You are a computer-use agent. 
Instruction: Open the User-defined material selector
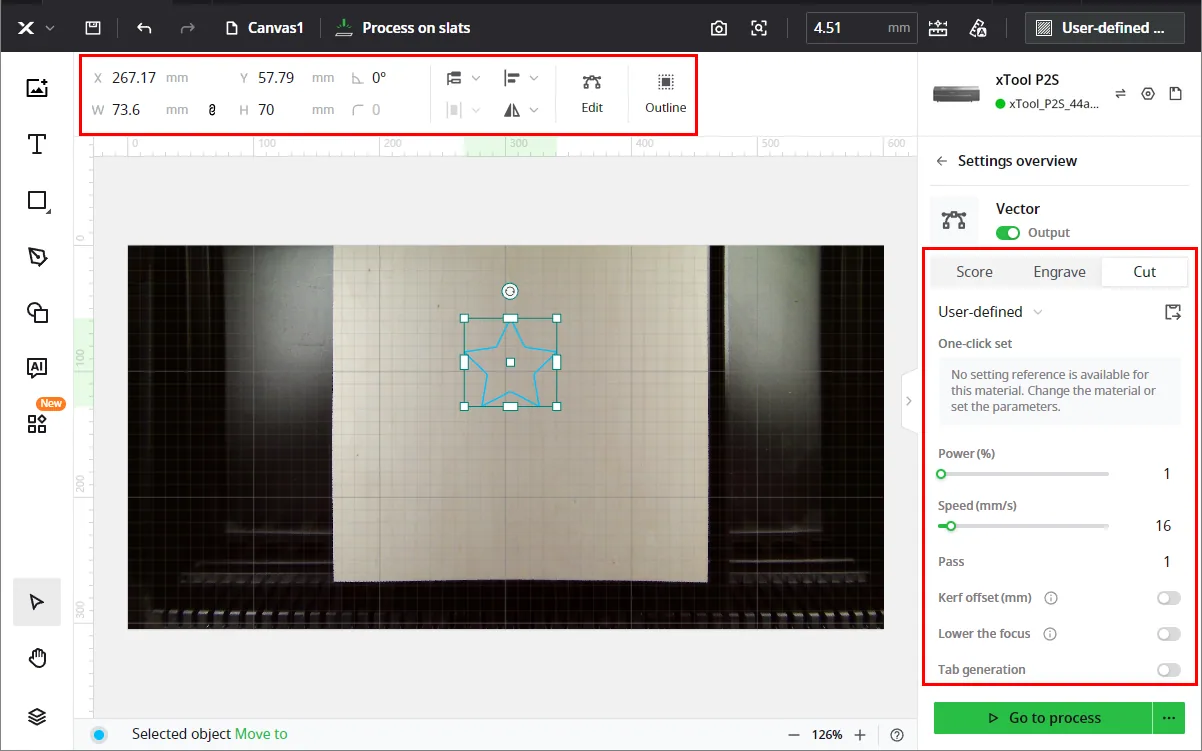(1103, 28)
